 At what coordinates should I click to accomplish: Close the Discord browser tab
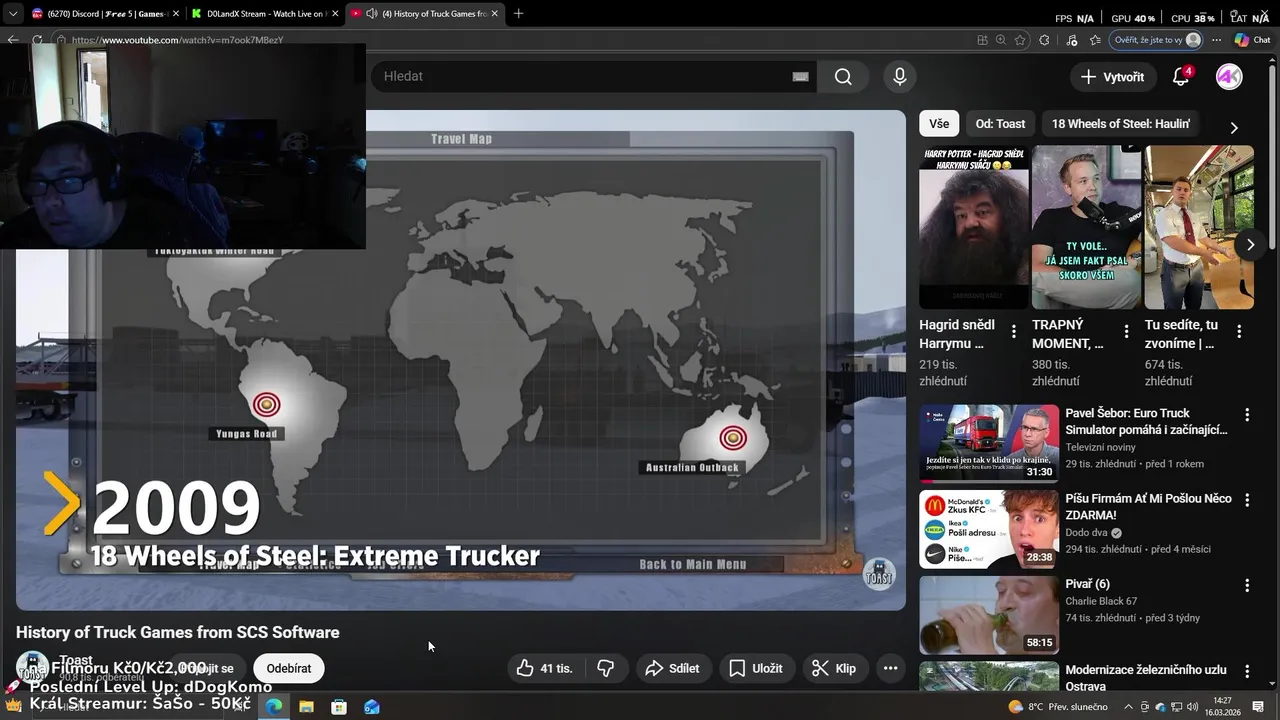[x=174, y=14]
